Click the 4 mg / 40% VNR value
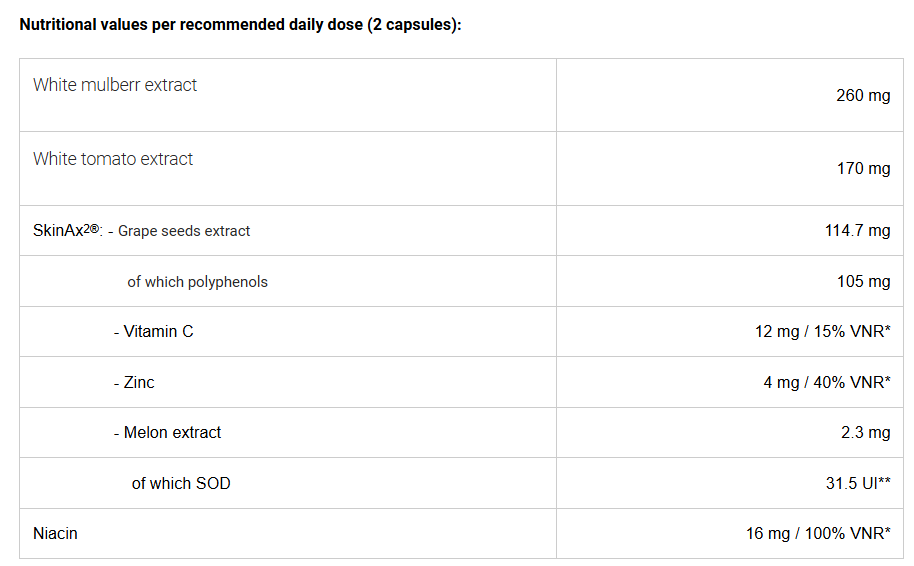The image size is (914, 566). [x=827, y=382]
